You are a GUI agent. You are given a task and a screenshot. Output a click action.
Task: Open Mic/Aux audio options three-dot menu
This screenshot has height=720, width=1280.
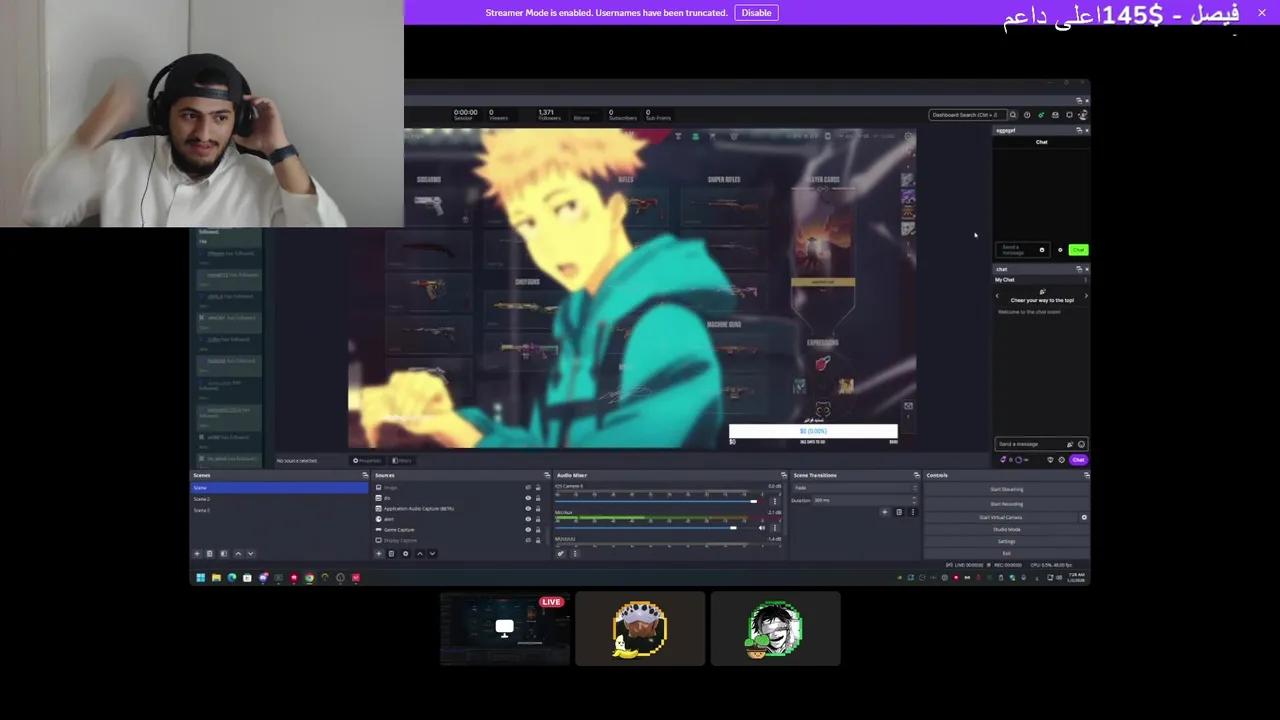point(775,528)
